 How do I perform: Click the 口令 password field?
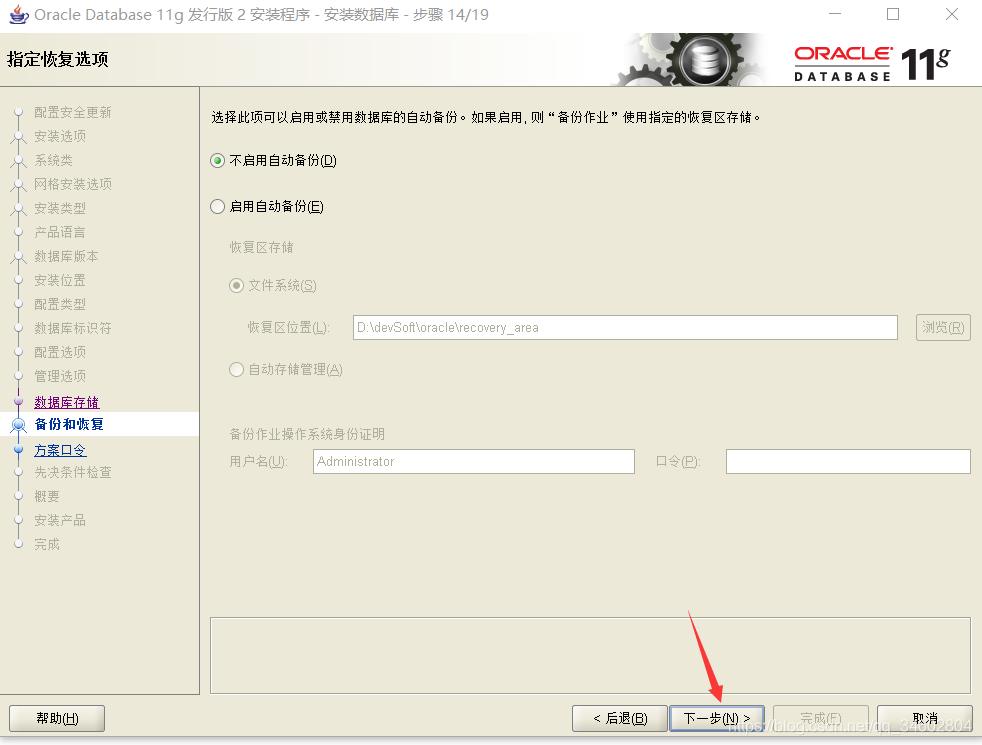(x=848, y=461)
